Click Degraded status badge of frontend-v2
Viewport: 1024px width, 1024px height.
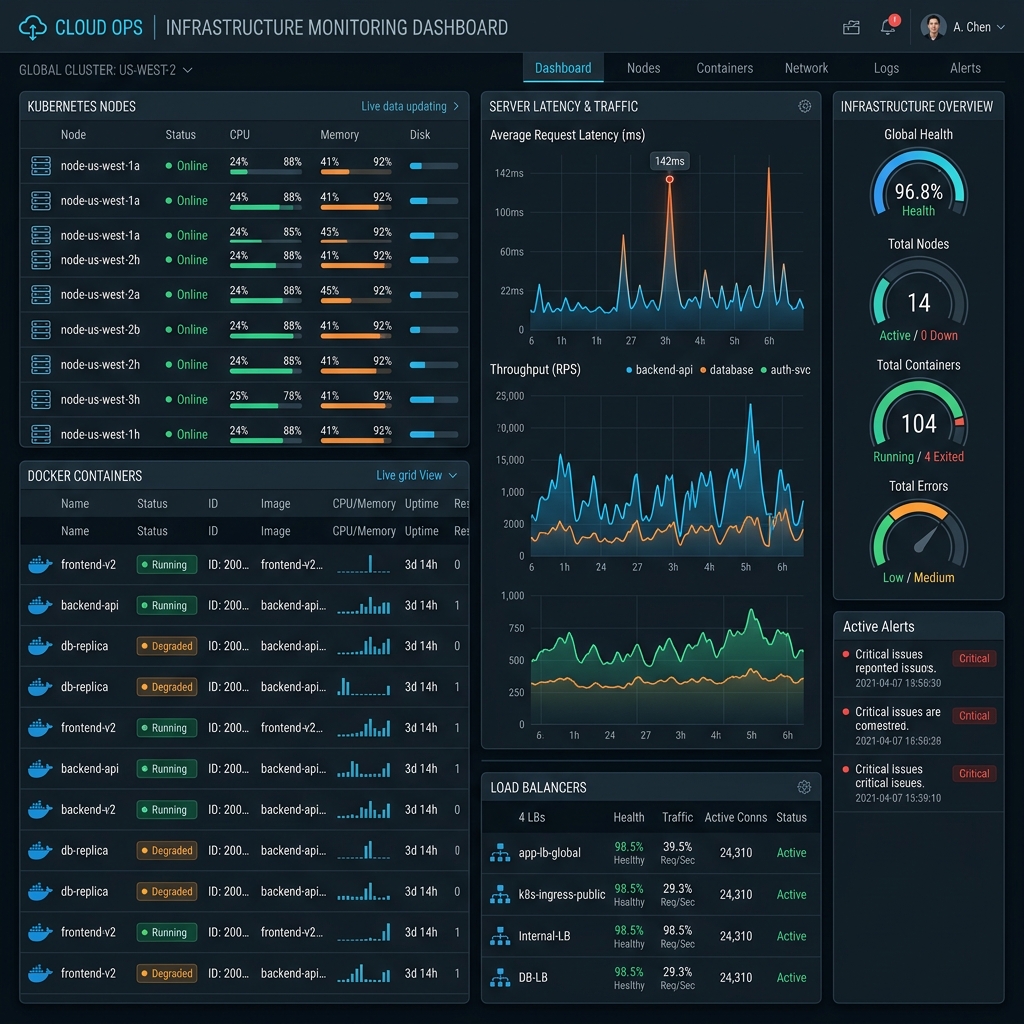pos(167,973)
